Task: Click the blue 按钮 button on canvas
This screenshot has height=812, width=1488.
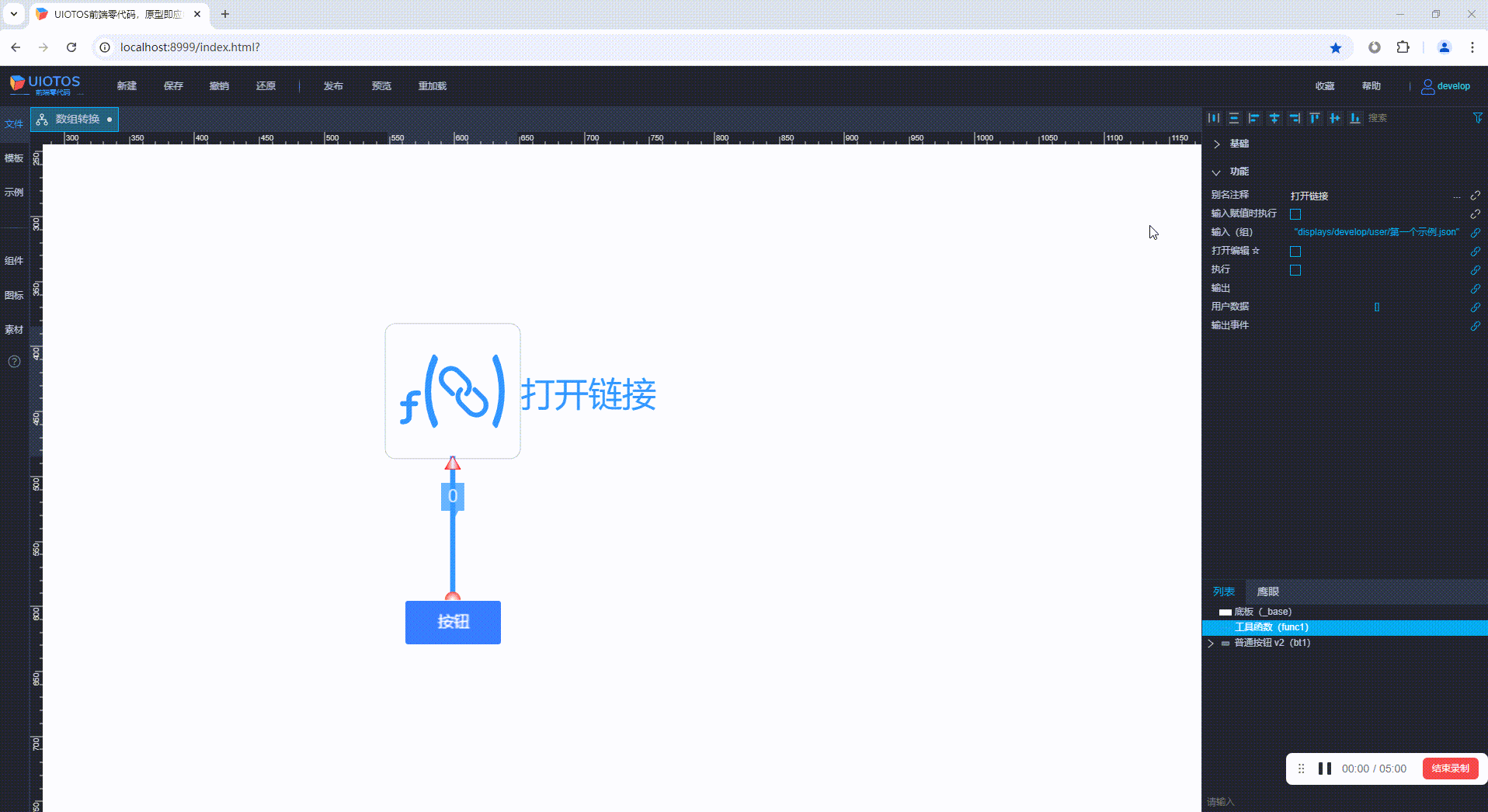Action: [453, 623]
